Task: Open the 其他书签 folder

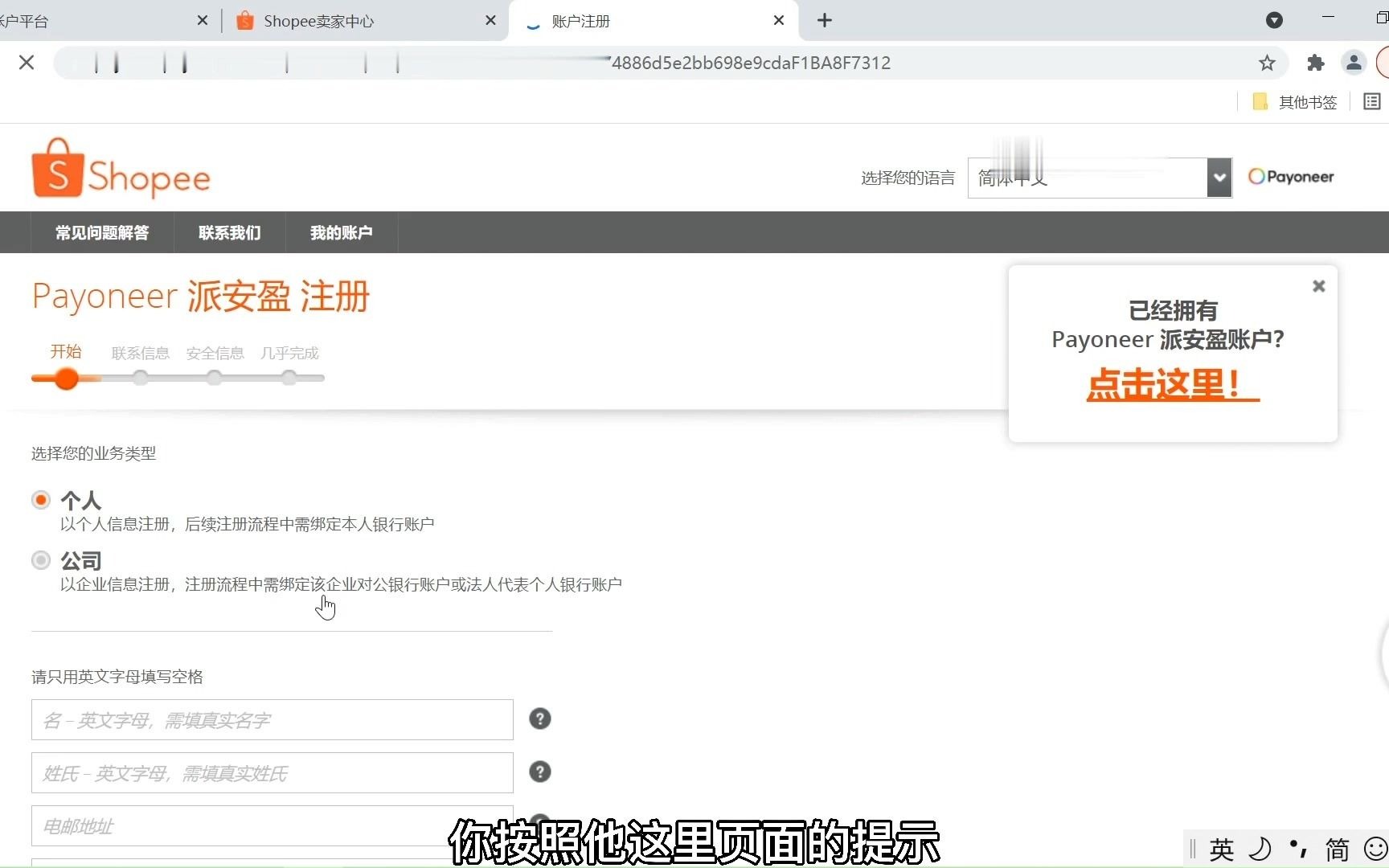Action: 1295,102
